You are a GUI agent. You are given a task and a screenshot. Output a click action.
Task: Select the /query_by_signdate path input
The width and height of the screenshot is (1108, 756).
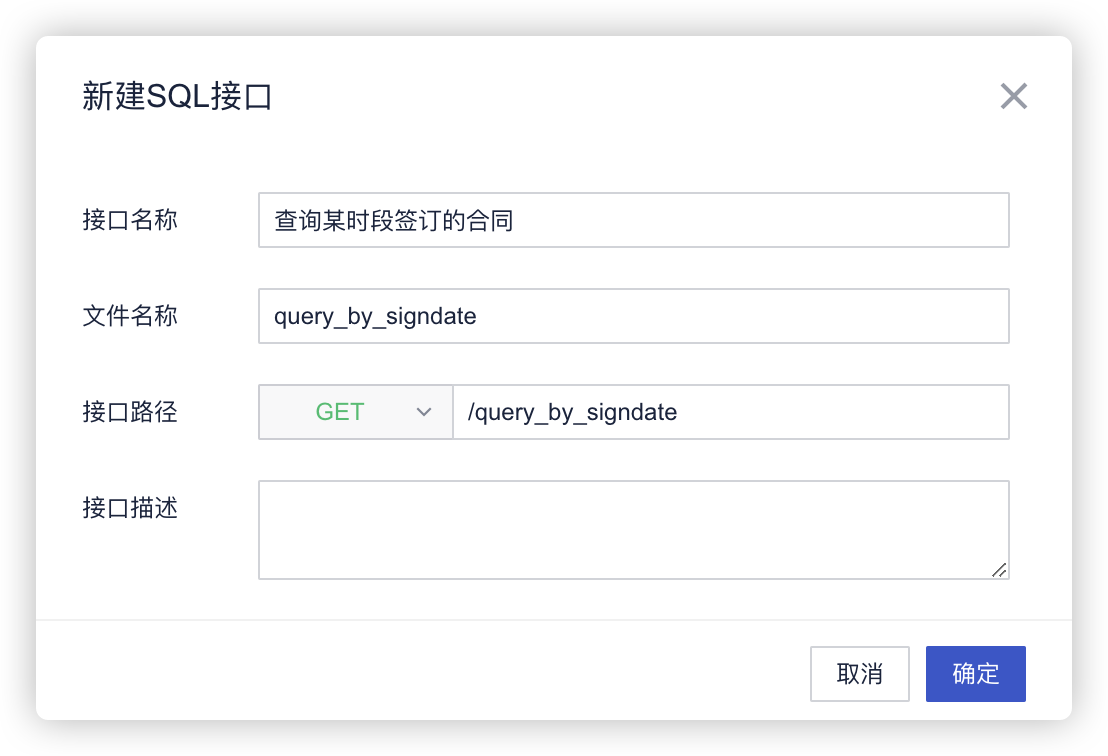(730, 412)
